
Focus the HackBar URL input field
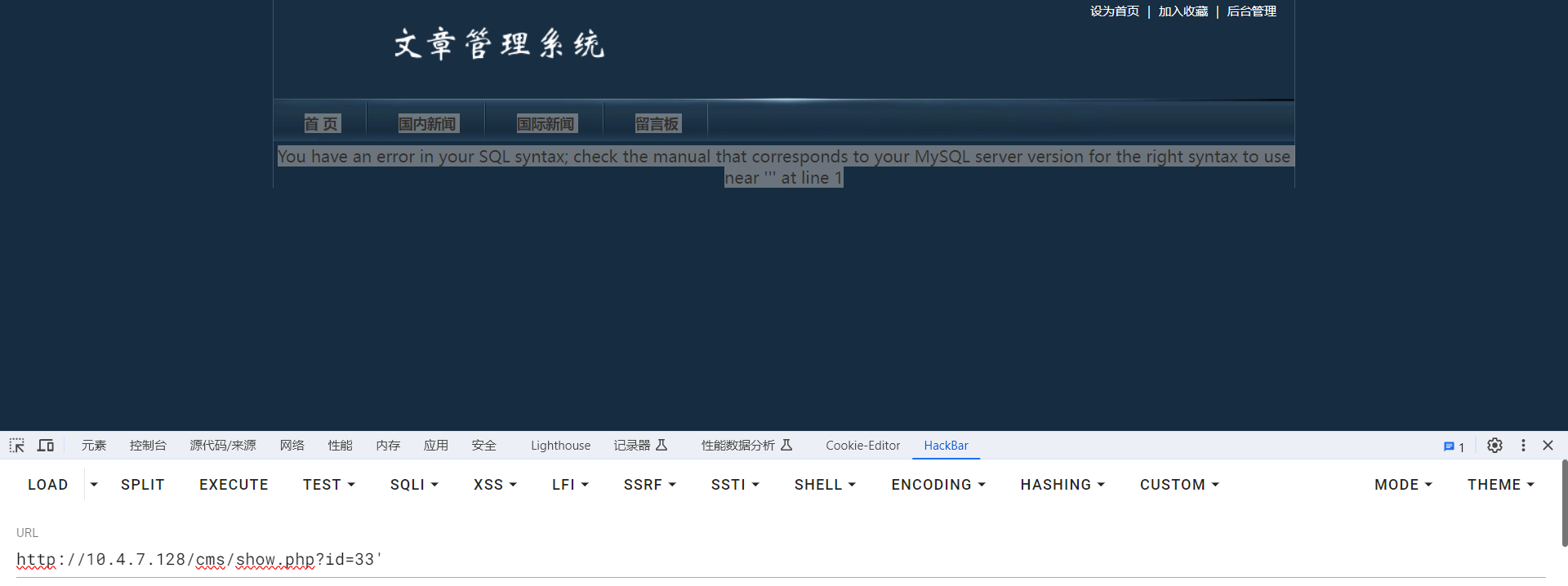(781, 560)
